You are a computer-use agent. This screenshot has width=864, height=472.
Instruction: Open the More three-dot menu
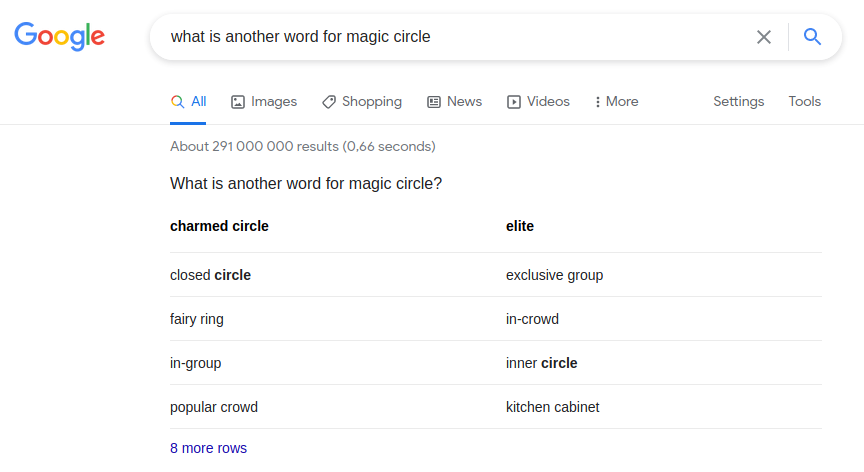617,102
